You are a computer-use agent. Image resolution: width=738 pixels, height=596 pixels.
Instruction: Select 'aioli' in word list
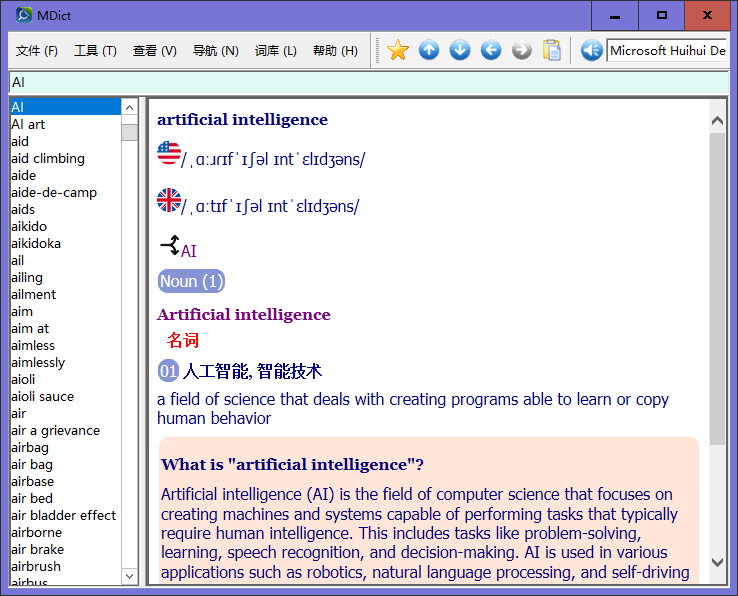(65, 379)
